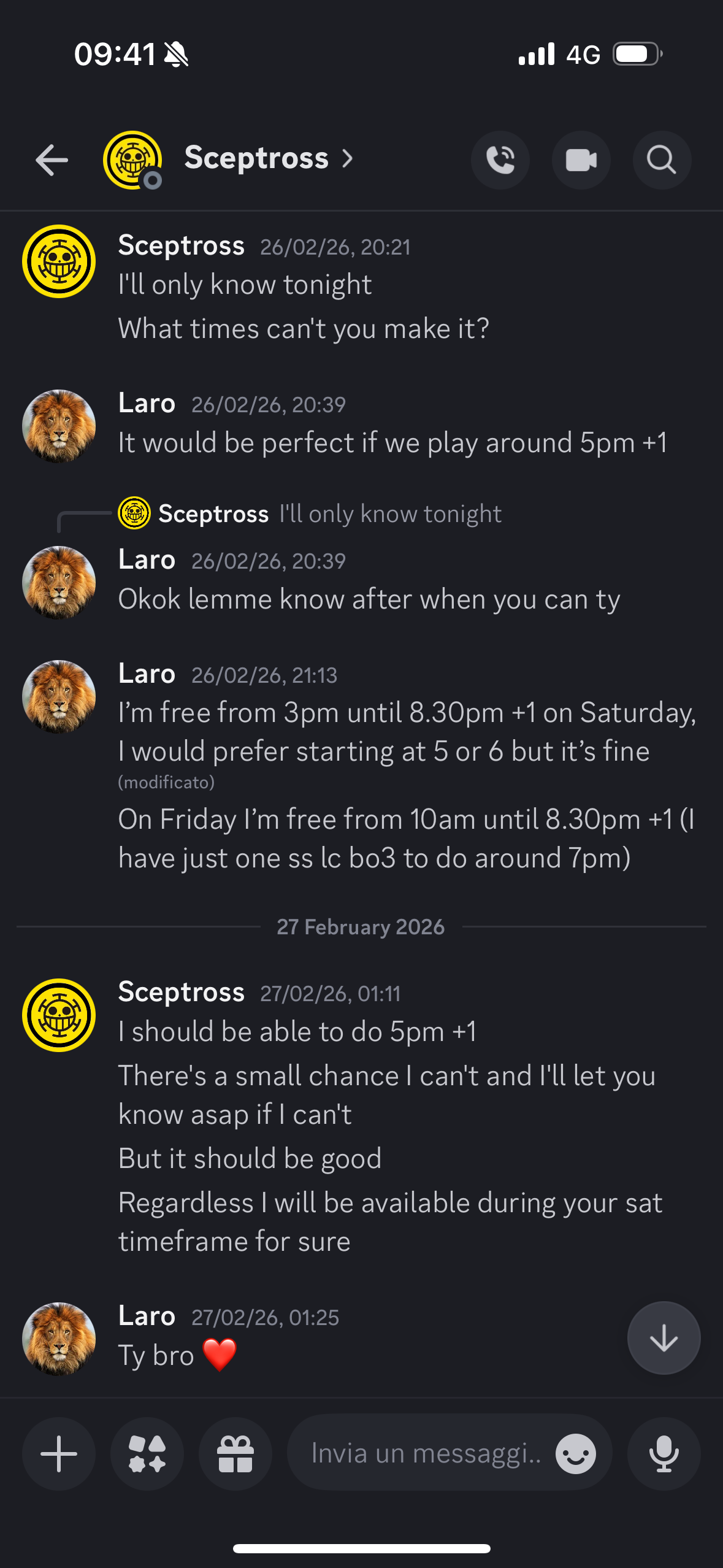This screenshot has height=1568, width=723.
Task: Tap the message 'What times can't you make it?'
Action: 304,329
